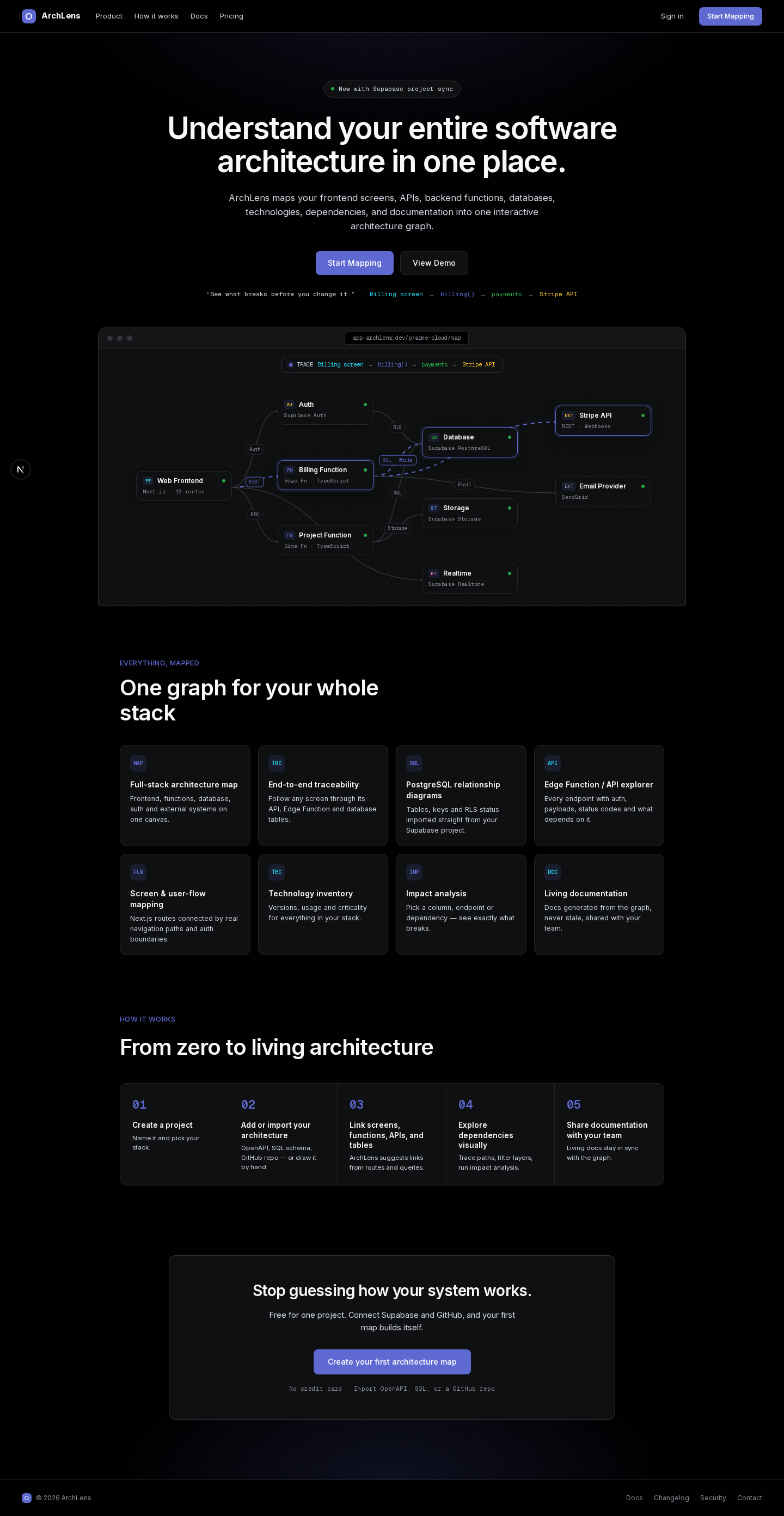This screenshot has width=784, height=1516.
Task: Click the floating round N badge icon
Action: pyautogui.click(x=21, y=469)
